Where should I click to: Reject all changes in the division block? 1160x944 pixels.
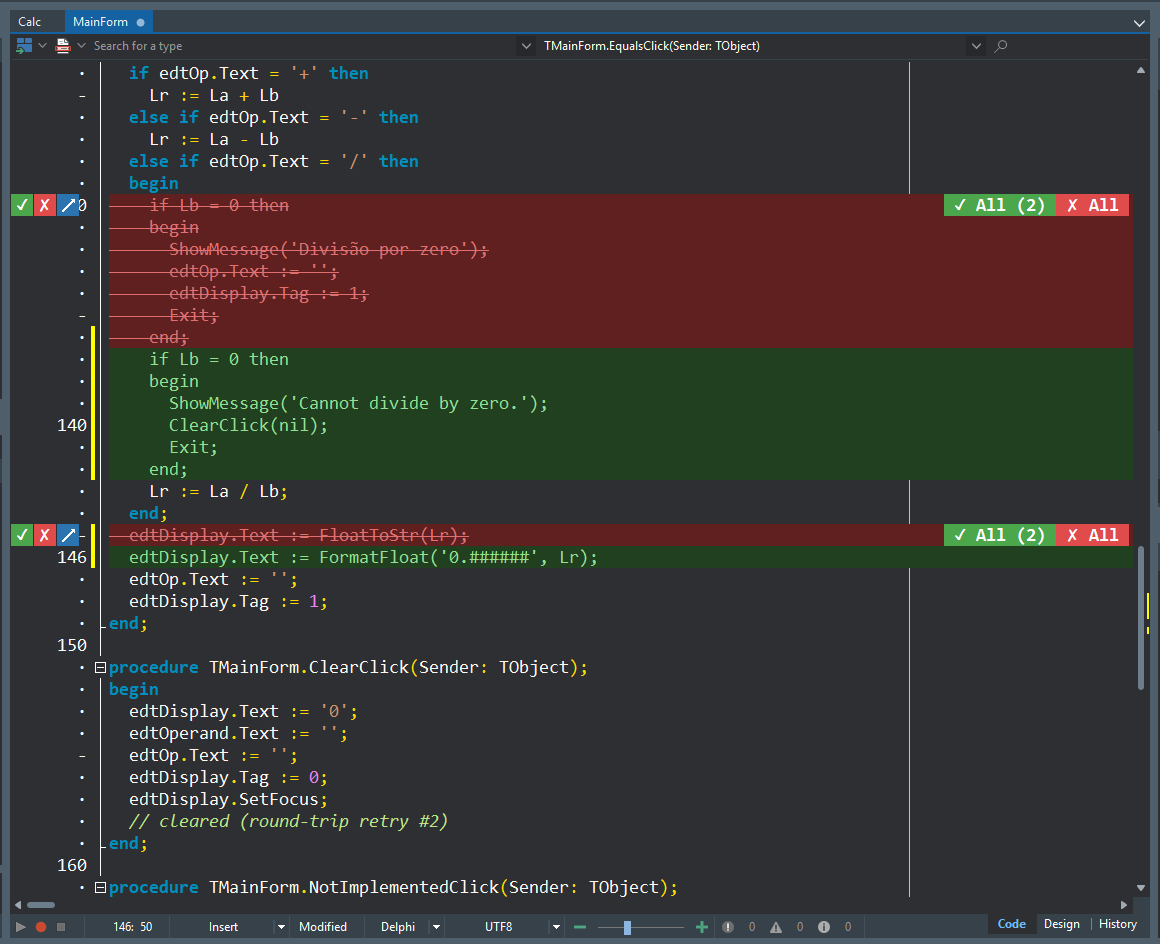point(1093,205)
